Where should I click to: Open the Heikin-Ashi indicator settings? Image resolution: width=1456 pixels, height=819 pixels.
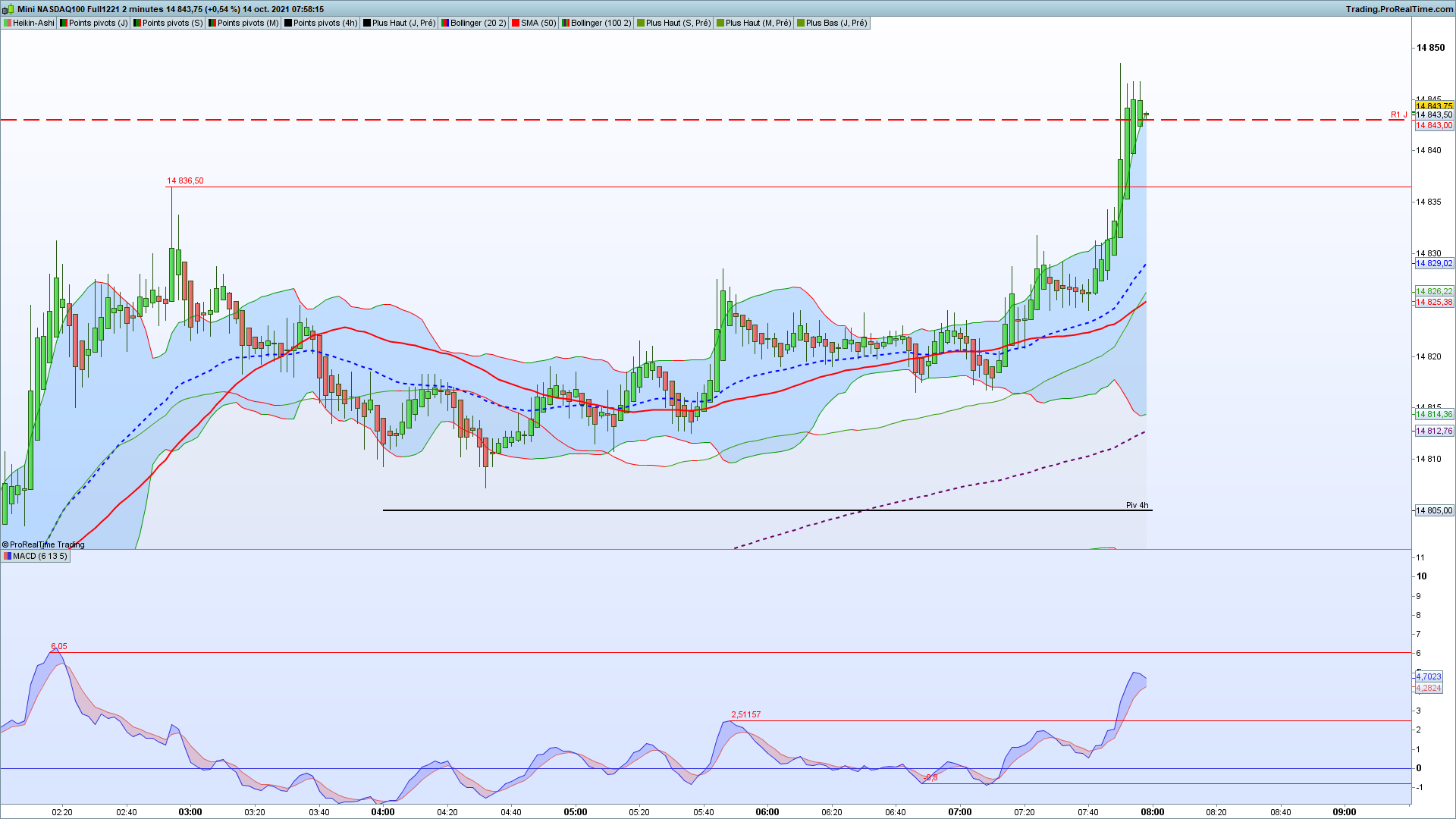(x=29, y=23)
